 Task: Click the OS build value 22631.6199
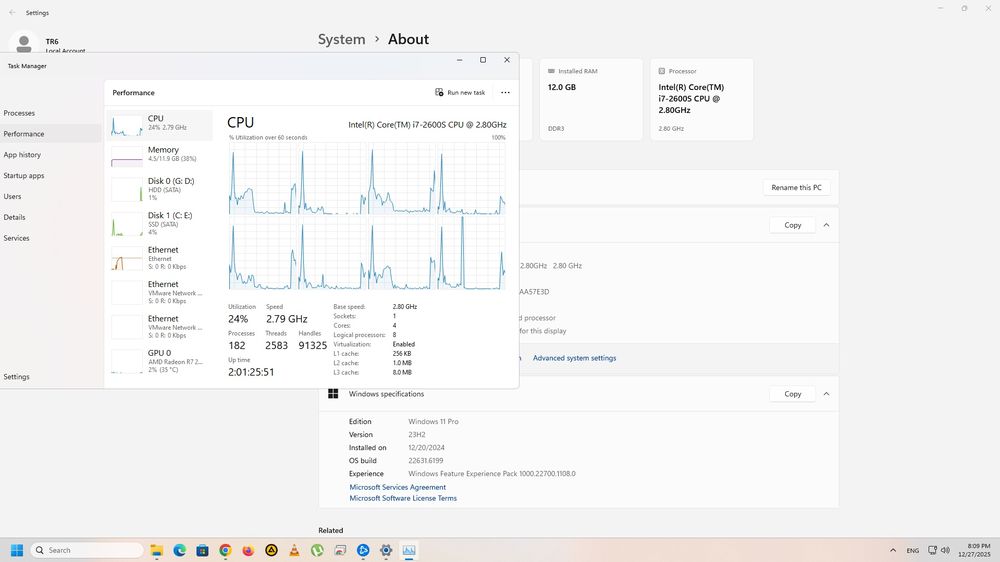tap(425, 461)
